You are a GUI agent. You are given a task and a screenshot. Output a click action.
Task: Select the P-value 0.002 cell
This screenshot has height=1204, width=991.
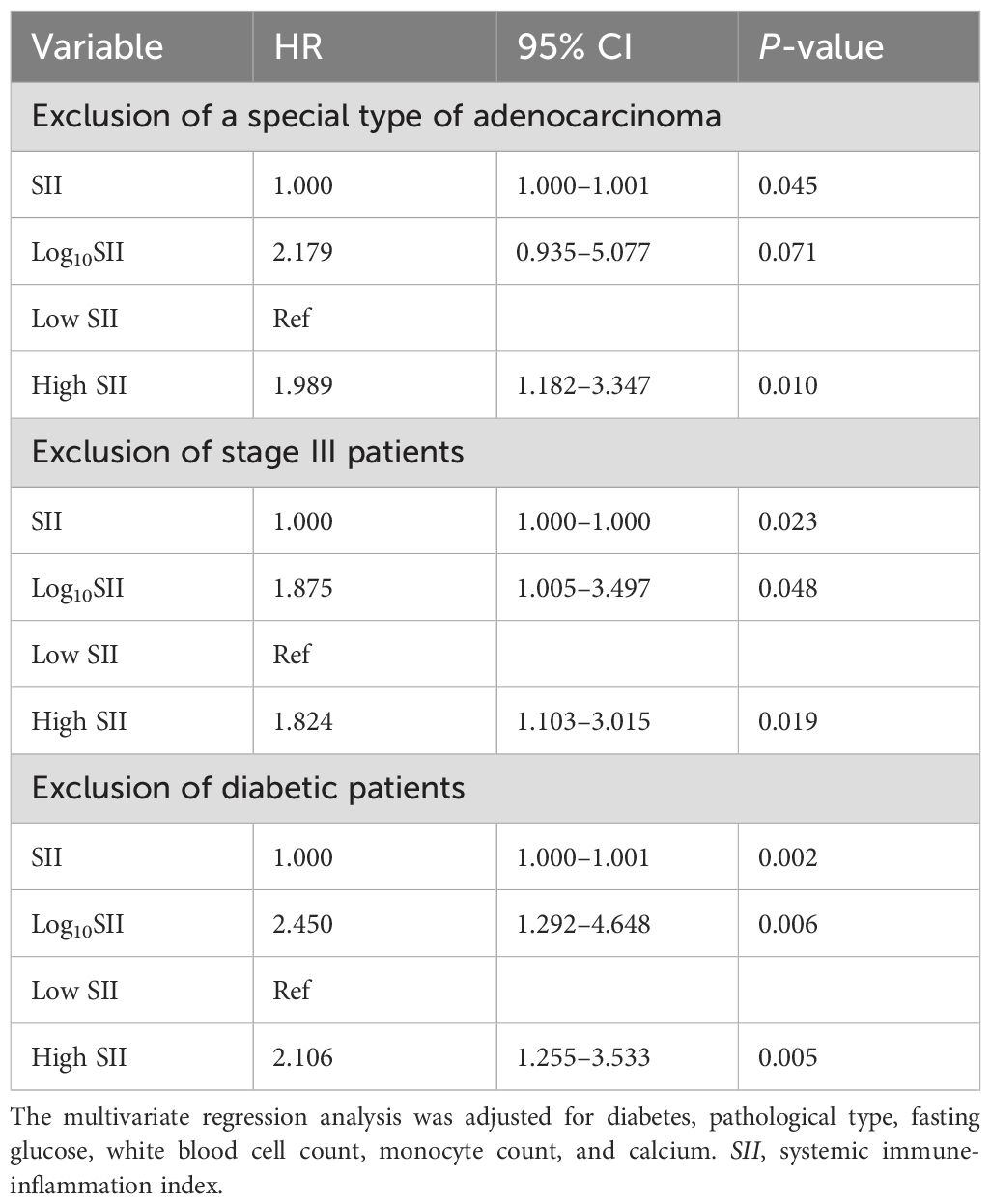[x=787, y=857]
